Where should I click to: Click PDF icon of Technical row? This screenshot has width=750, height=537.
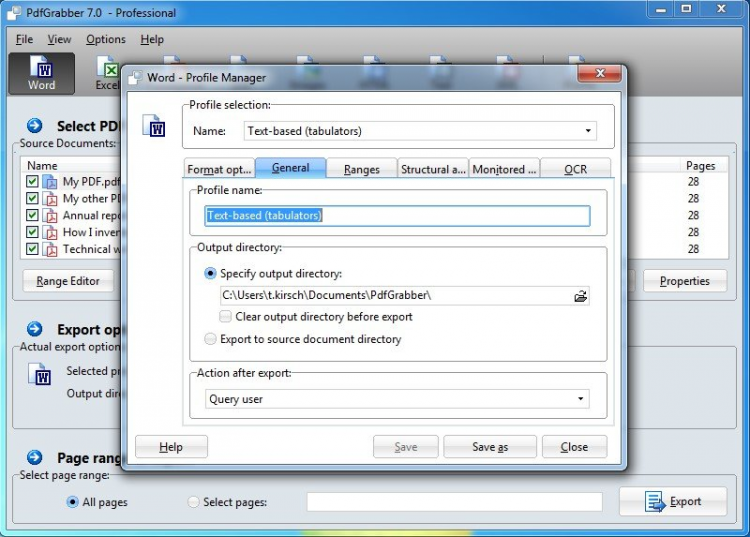point(50,249)
